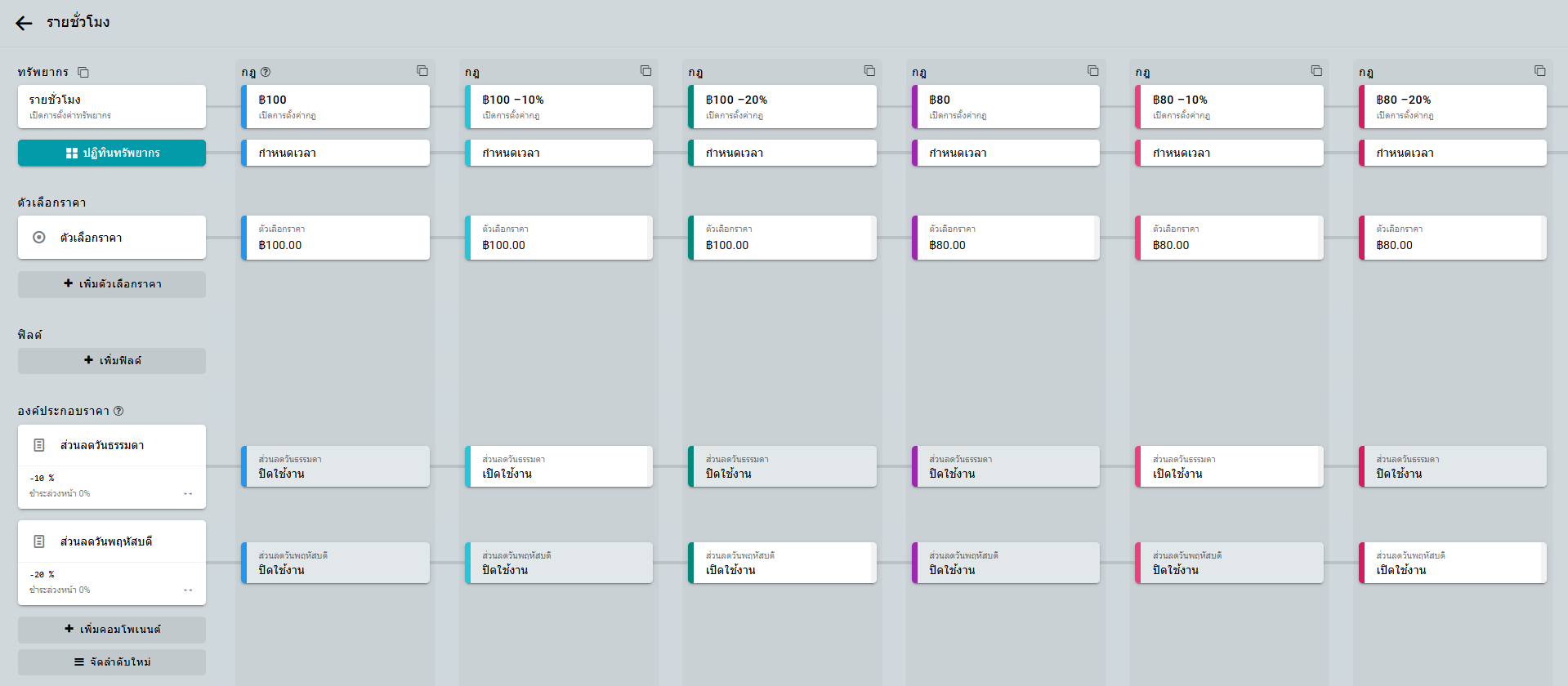Go back using the arrow beside รายชั่วโมง
The image size is (1568, 686).
pos(24,23)
